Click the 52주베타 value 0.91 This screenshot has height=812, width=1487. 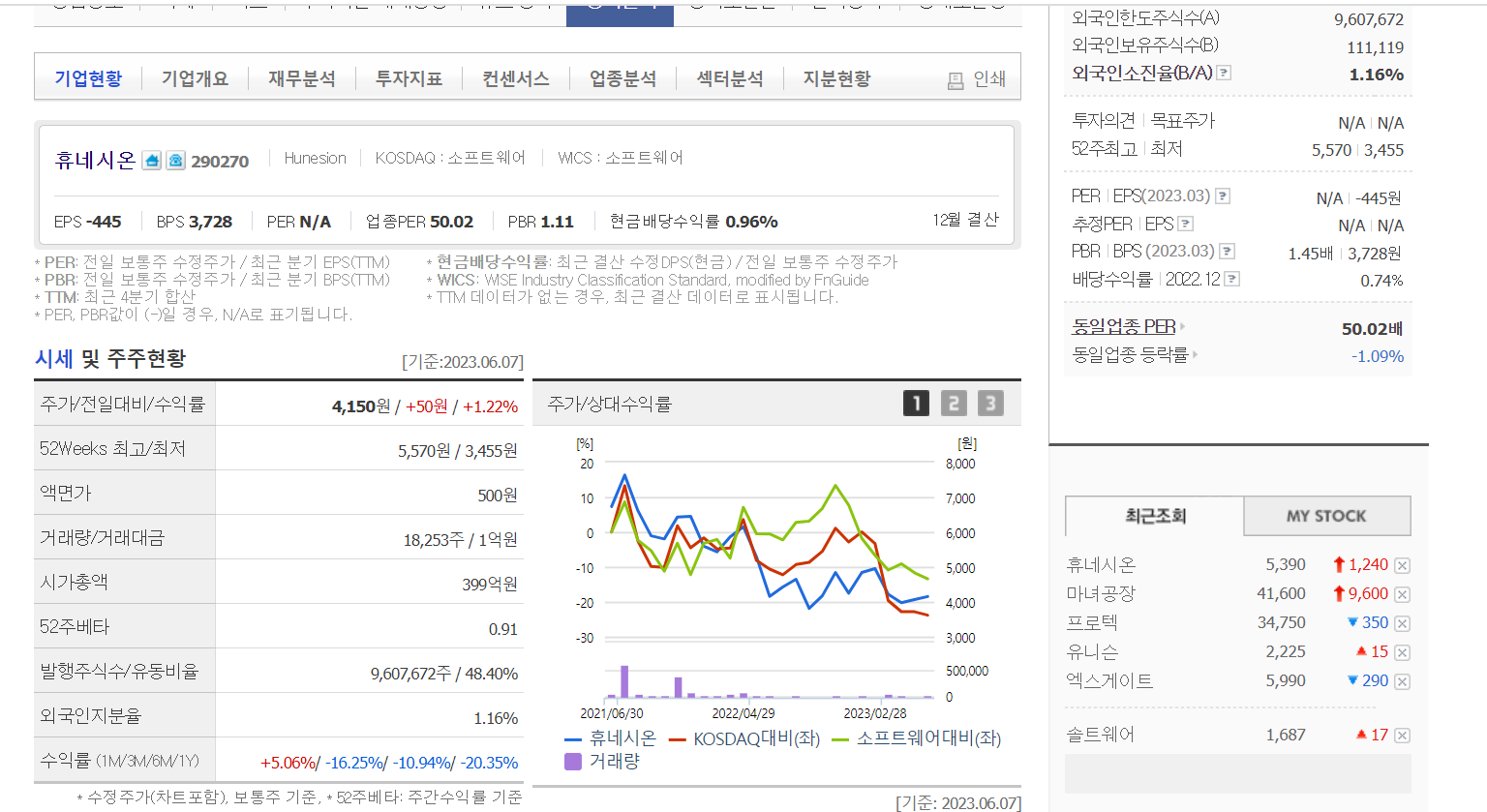[x=503, y=629]
